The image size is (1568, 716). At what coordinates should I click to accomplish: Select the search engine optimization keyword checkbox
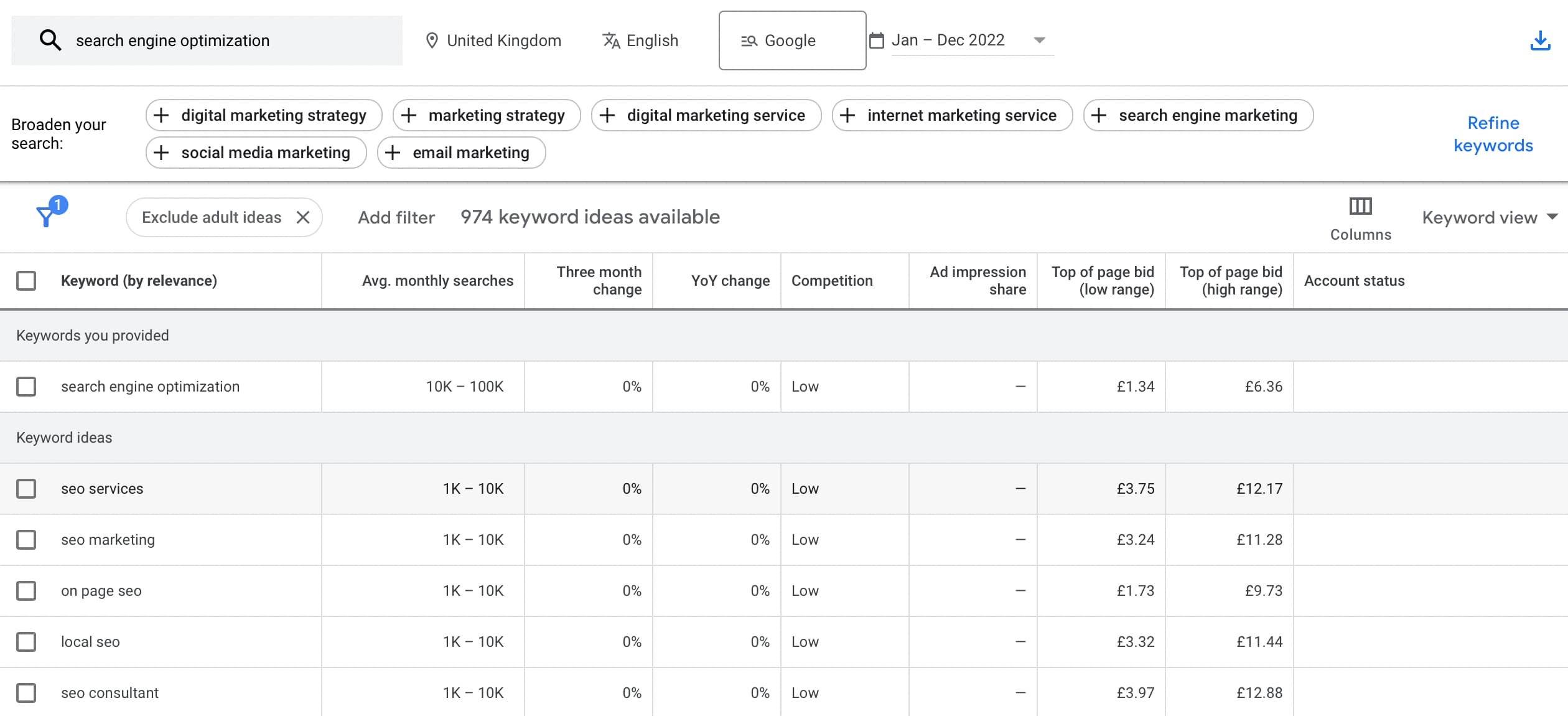pos(26,387)
